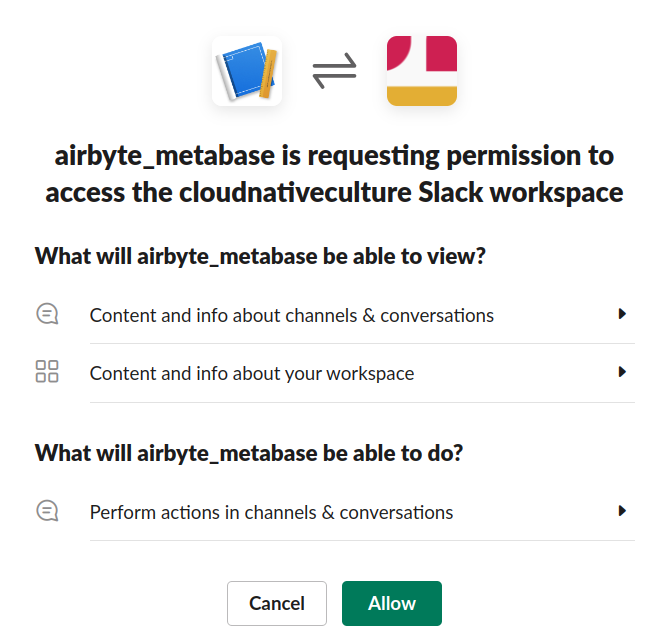The image size is (664, 639).
Task: Expand arrow for channels & conversations content
Action: coord(622,314)
